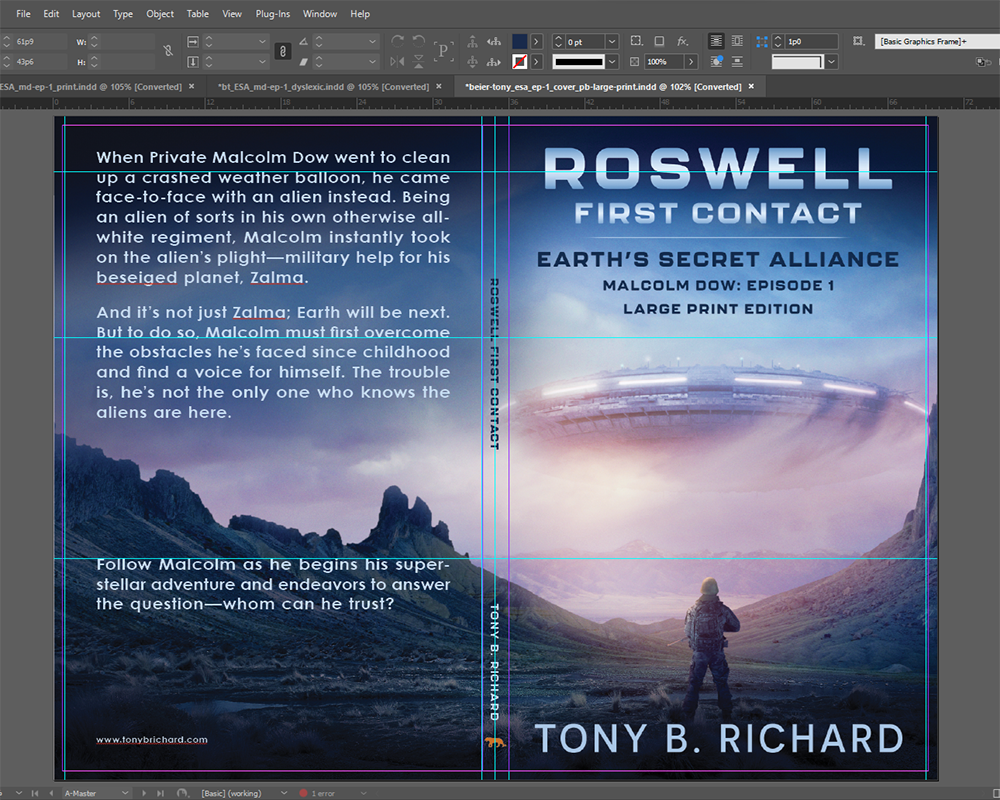The height and width of the screenshot is (800, 1000).
Task: Click the frame fitting options icon
Action: 858,41
